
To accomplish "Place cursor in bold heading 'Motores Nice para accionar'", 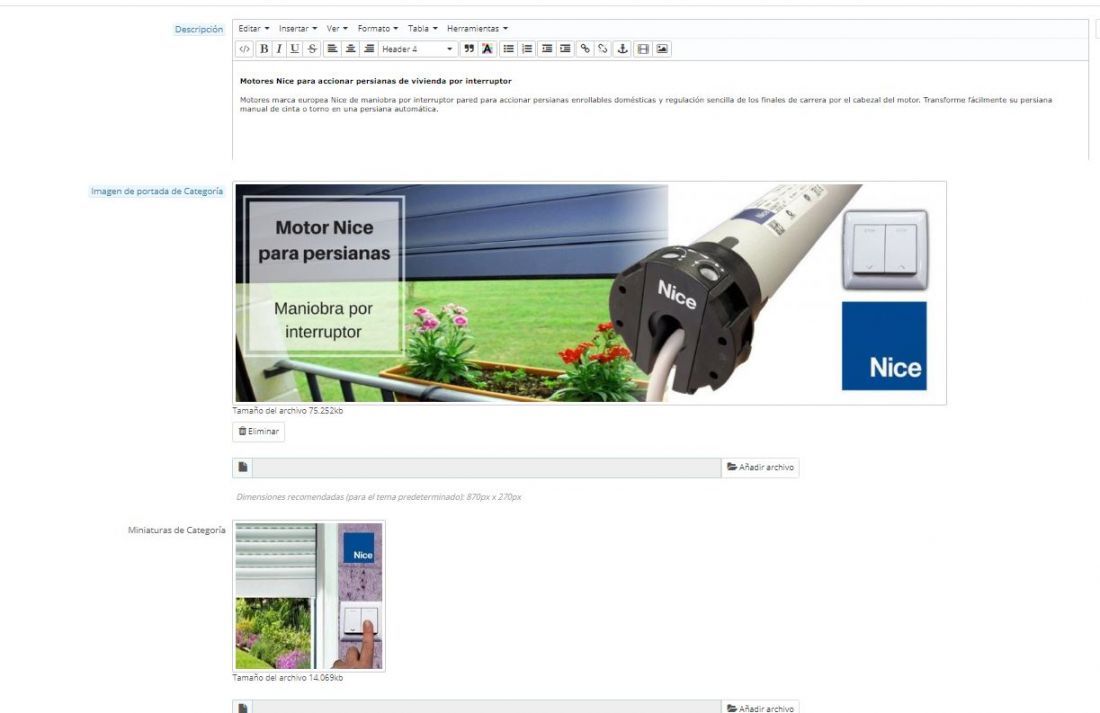I will pyautogui.click(x=375, y=81).
